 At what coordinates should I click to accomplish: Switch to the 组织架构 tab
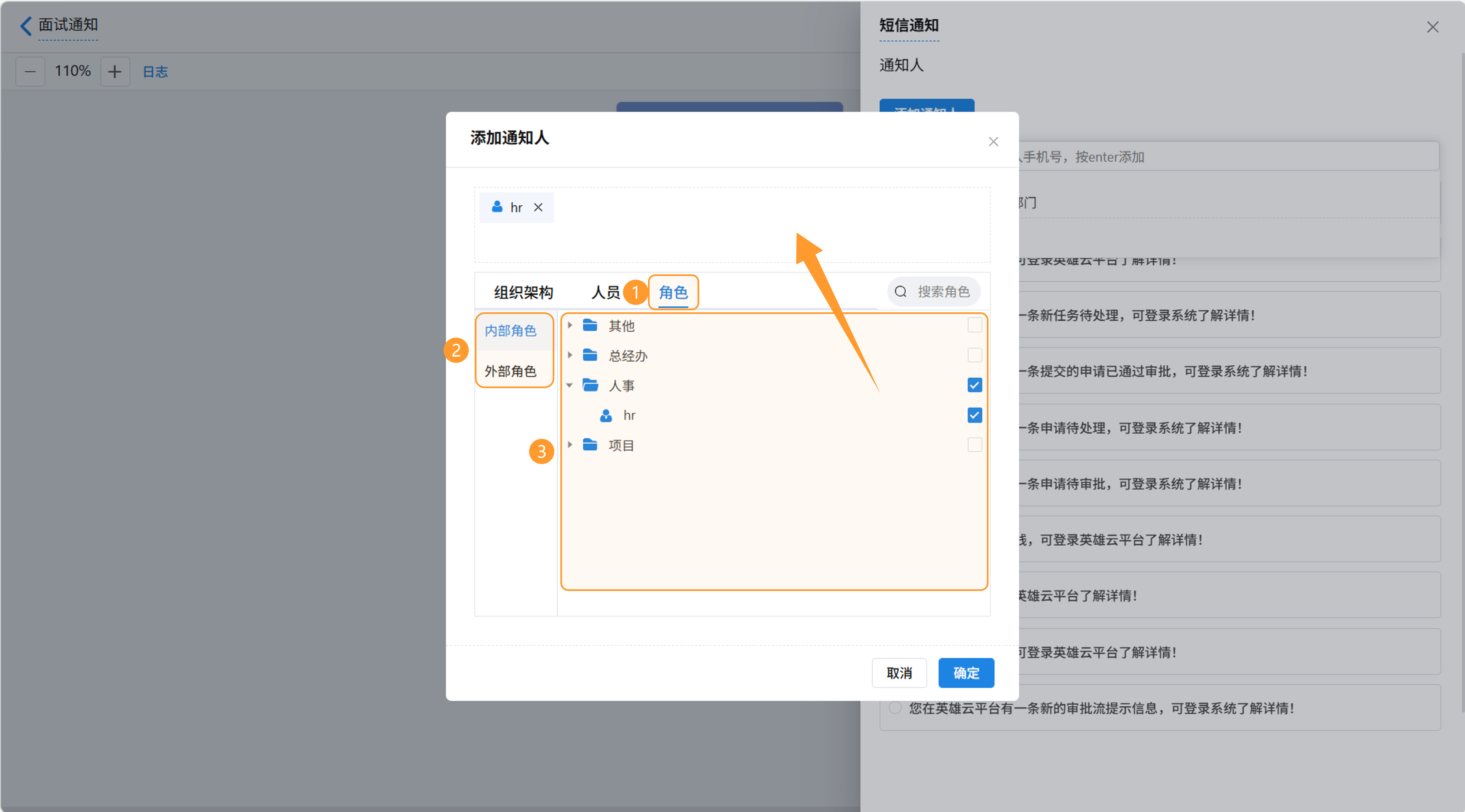523,292
